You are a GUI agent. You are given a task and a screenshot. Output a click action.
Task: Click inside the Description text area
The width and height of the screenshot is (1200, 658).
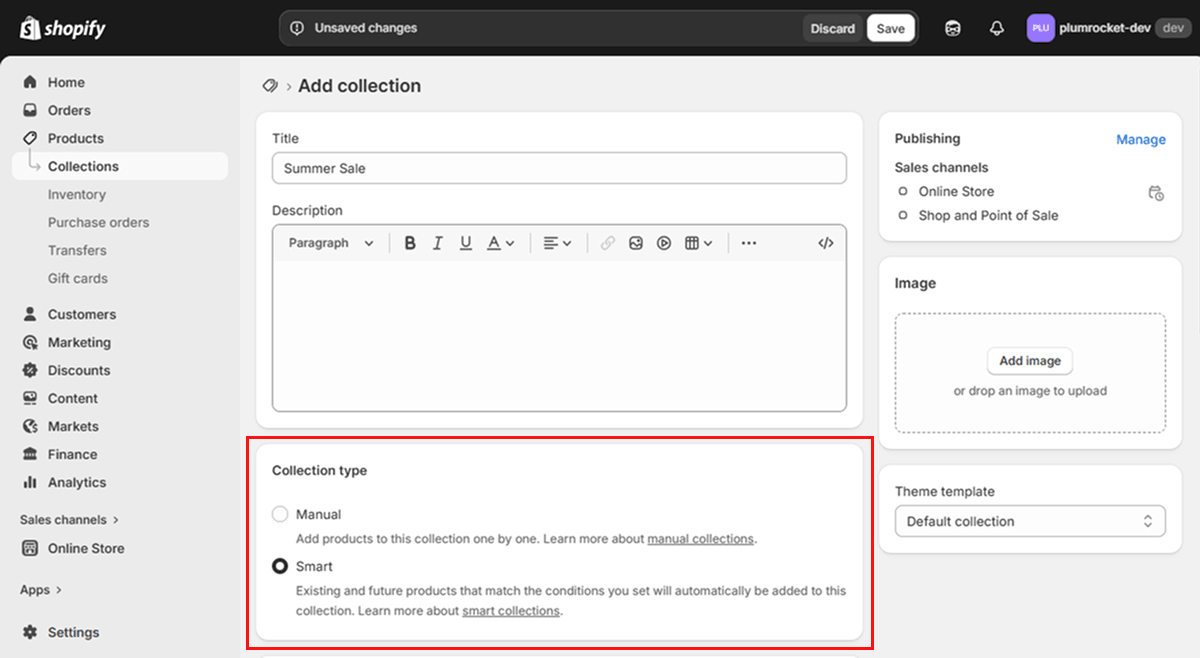click(x=559, y=335)
